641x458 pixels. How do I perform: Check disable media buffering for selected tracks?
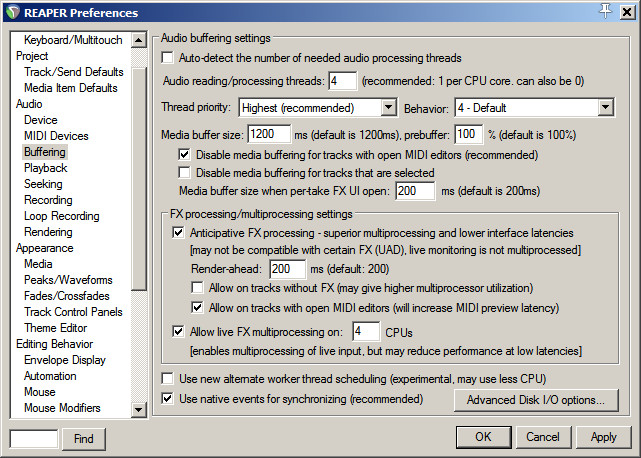[x=184, y=173]
